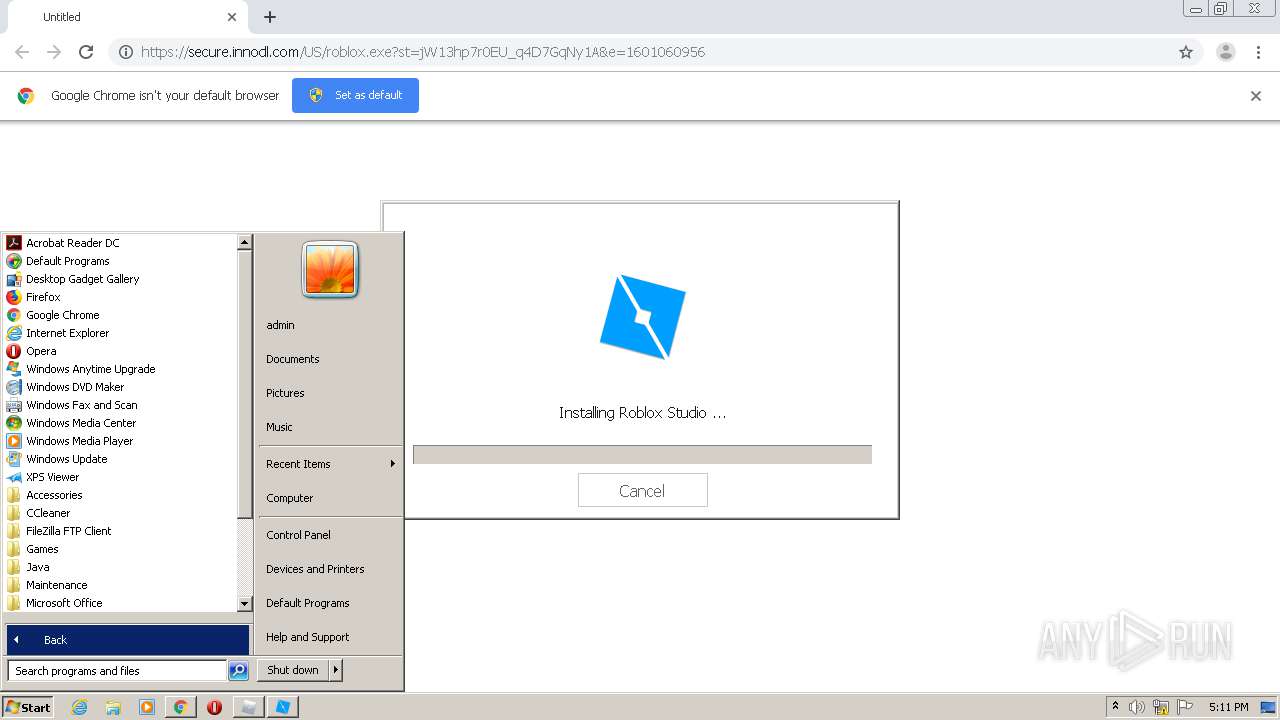This screenshot has width=1280, height=720.
Task: Expand the FileZilla FTP Client folder
Action: 59,531
